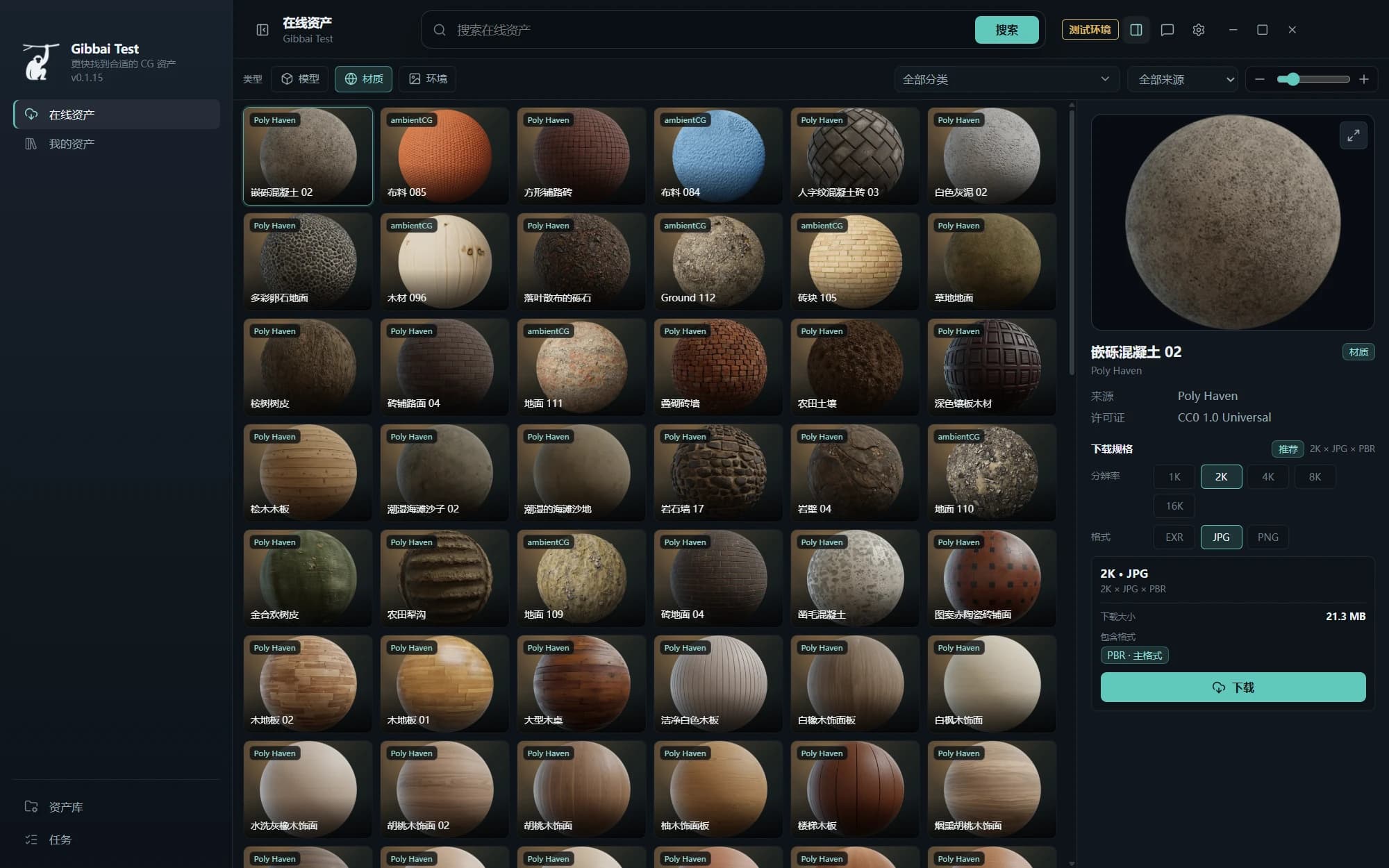The image size is (1389, 868).
Task: Open 在线资产 in the sidebar
Action: point(117,114)
